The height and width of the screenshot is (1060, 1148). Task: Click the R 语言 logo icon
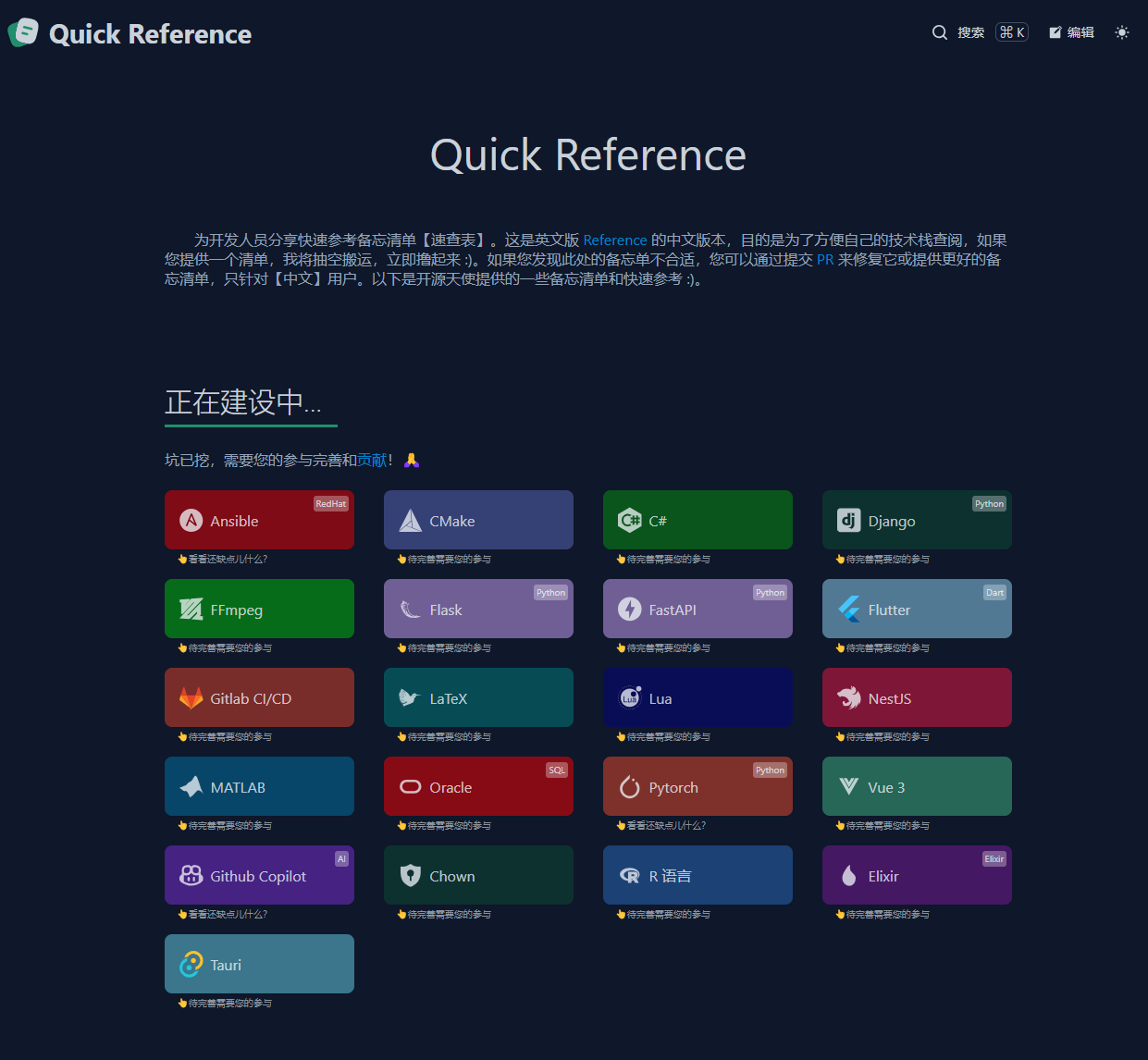pyautogui.click(x=629, y=875)
